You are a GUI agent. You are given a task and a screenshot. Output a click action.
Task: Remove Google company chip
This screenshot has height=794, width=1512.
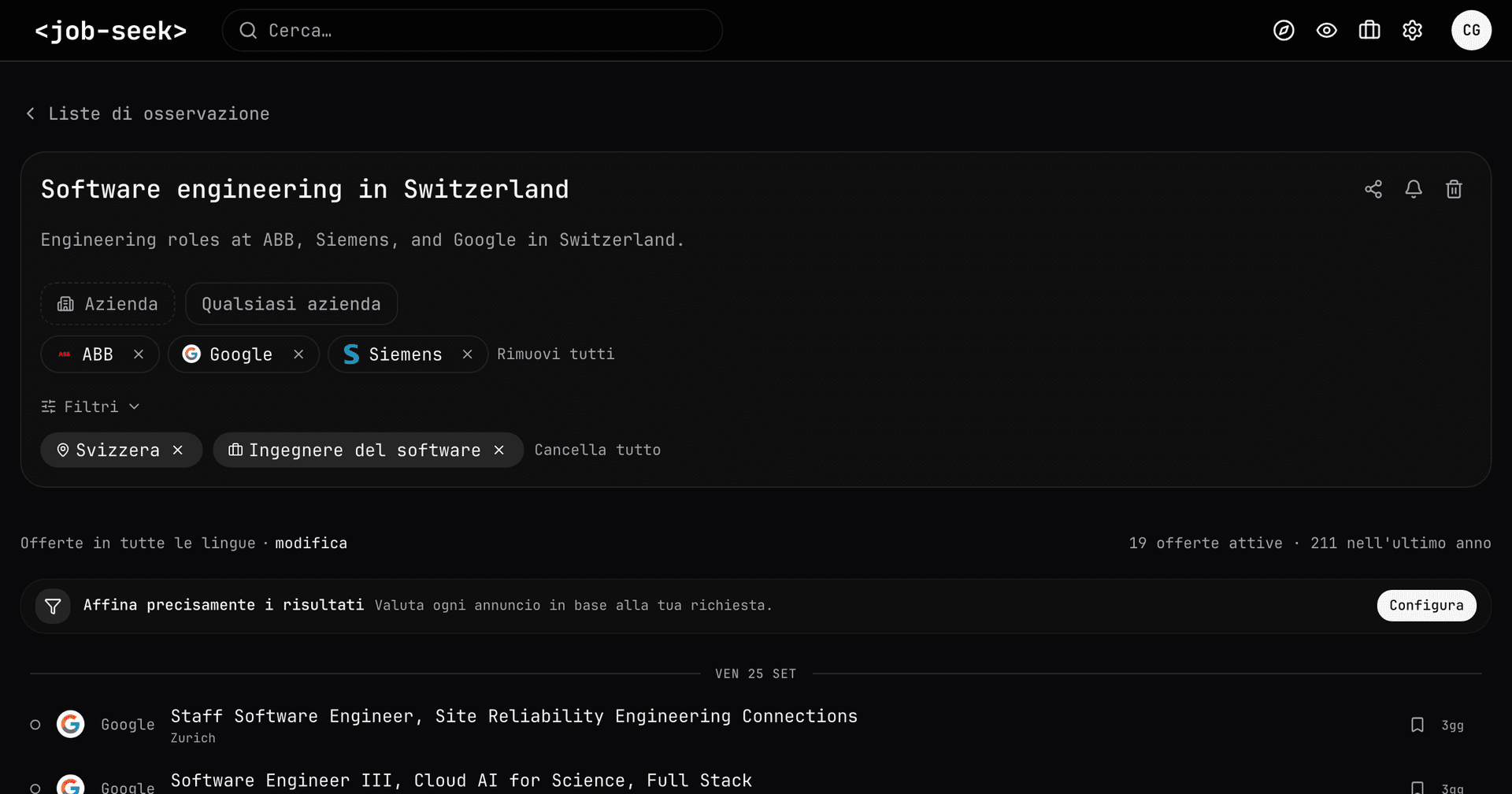[298, 354]
